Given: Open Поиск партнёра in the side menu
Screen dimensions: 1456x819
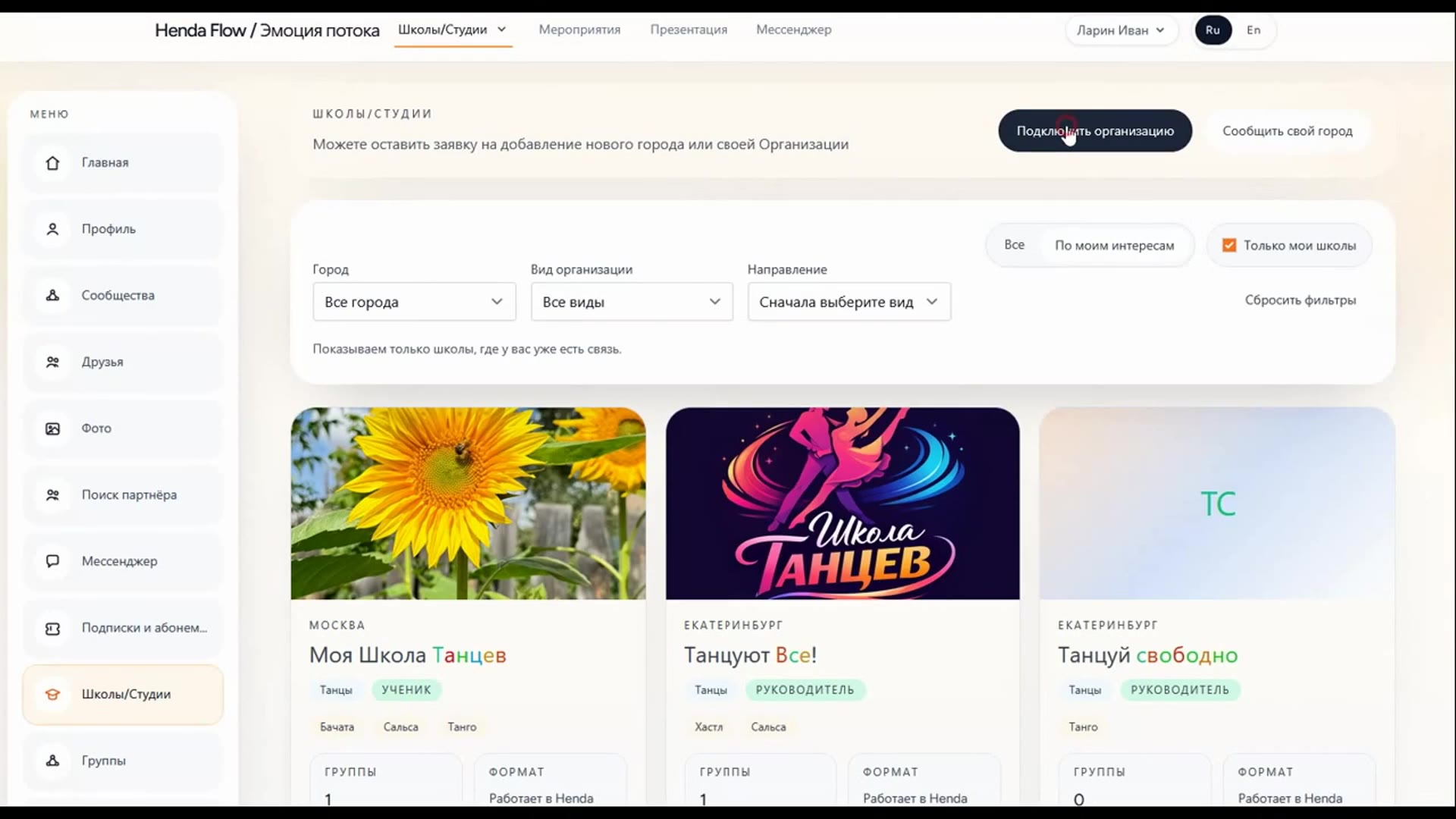Looking at the screenshot, I should click(x=123, y=495).
